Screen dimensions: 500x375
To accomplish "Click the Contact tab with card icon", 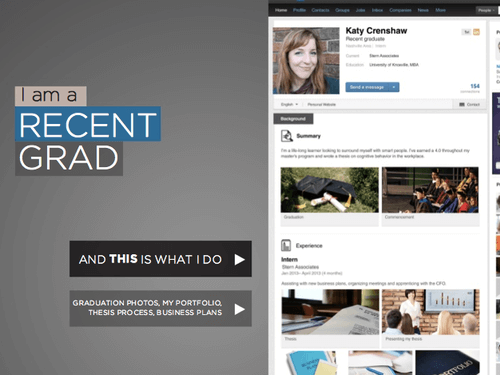I will [x=469, y=104].
